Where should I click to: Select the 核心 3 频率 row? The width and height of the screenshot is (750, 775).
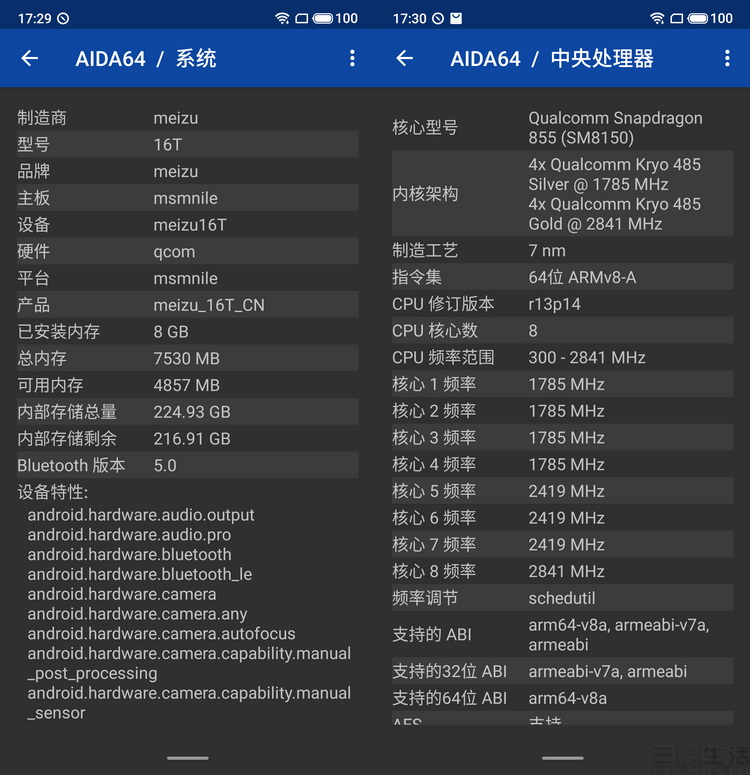tap(563, 437)
